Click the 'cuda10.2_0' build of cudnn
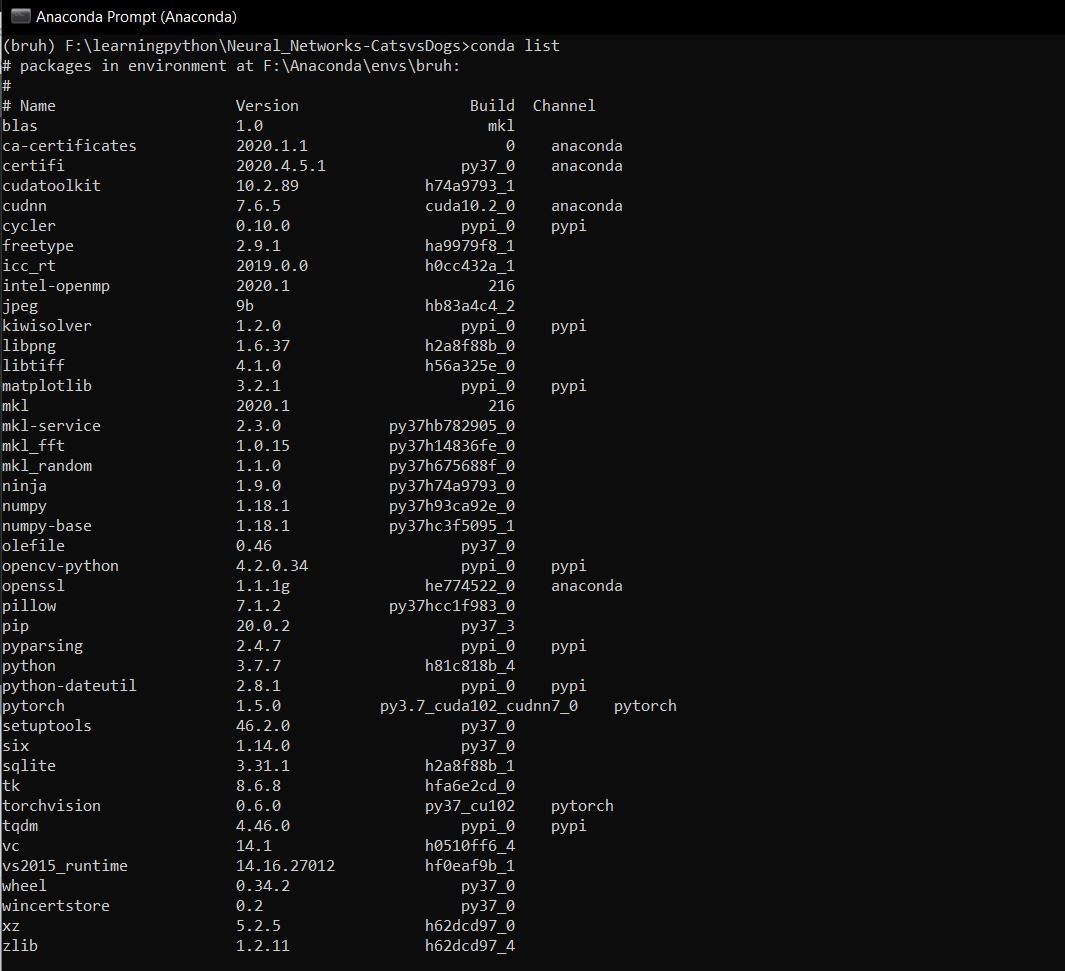Viewport: 1065px width, 971px height. (x=470, y=206)
